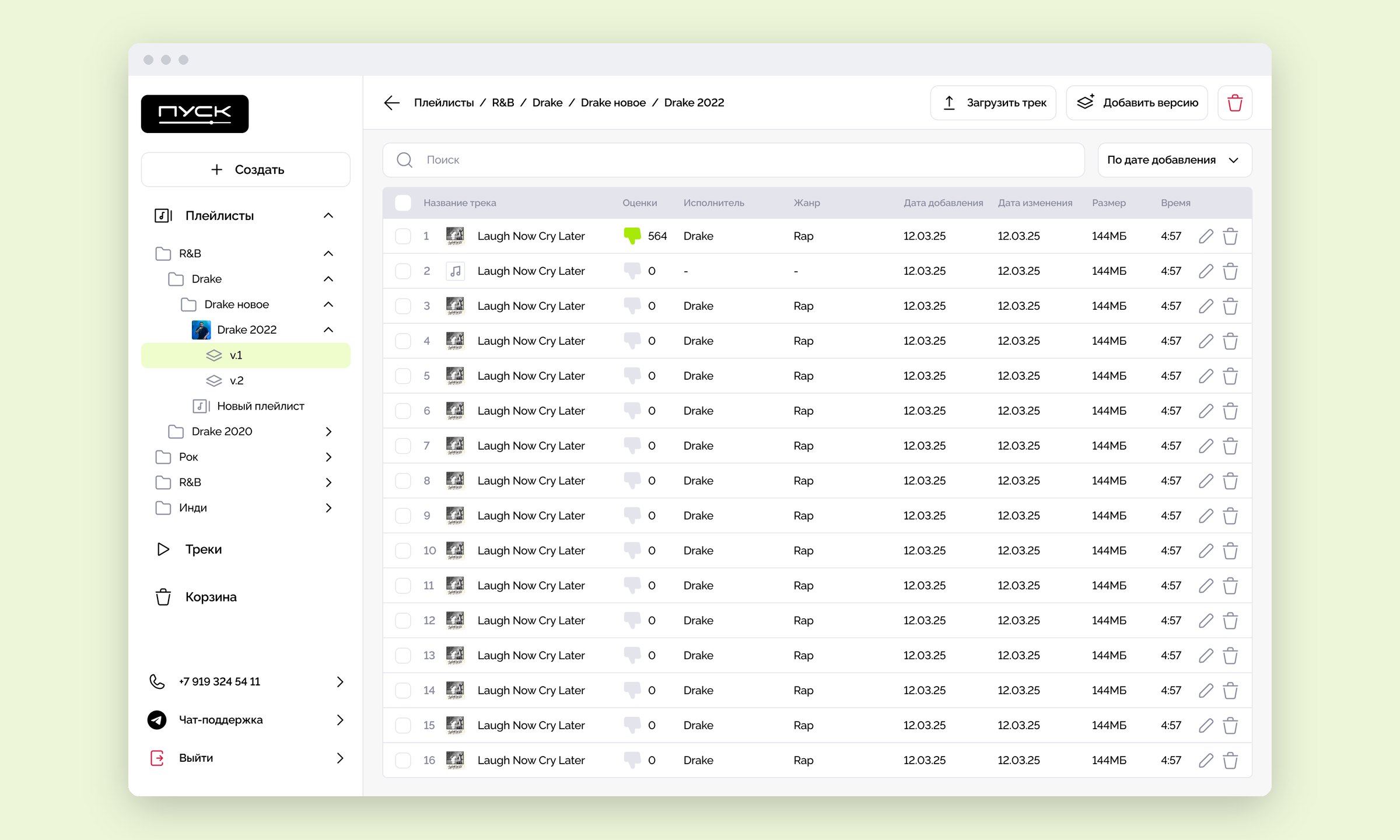Click the music note placeholder icon on track 2
The height and width of the screenshot is (840, 1400).
[x=455, y=271]
